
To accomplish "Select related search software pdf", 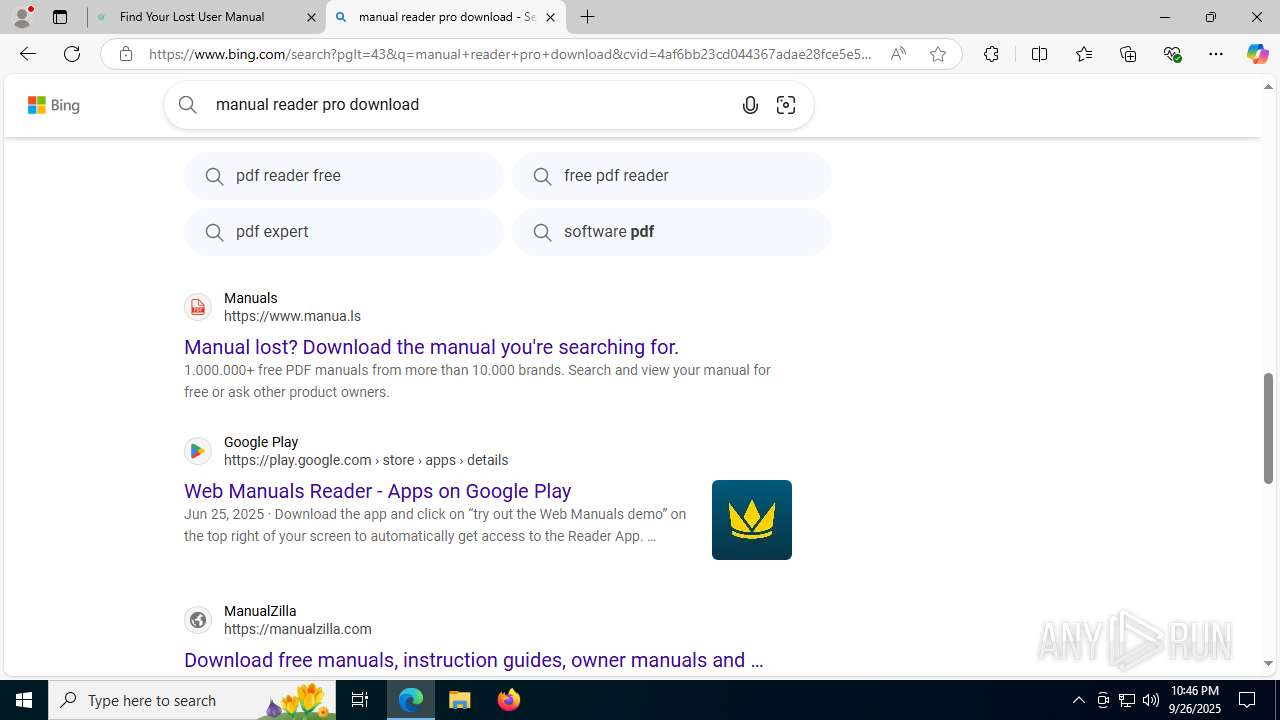I will click(672, 232).
